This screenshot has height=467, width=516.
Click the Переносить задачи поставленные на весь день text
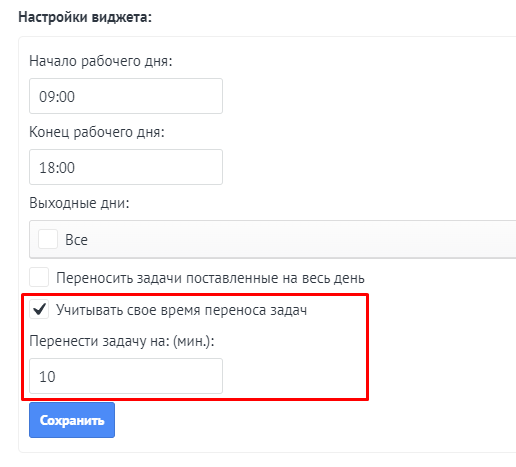point(210,278)
